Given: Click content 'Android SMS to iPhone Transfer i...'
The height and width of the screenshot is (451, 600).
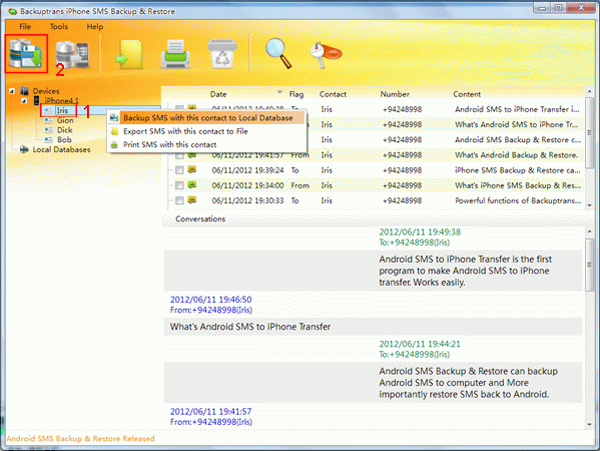Looking at the screenshot, I should point(517,109).
